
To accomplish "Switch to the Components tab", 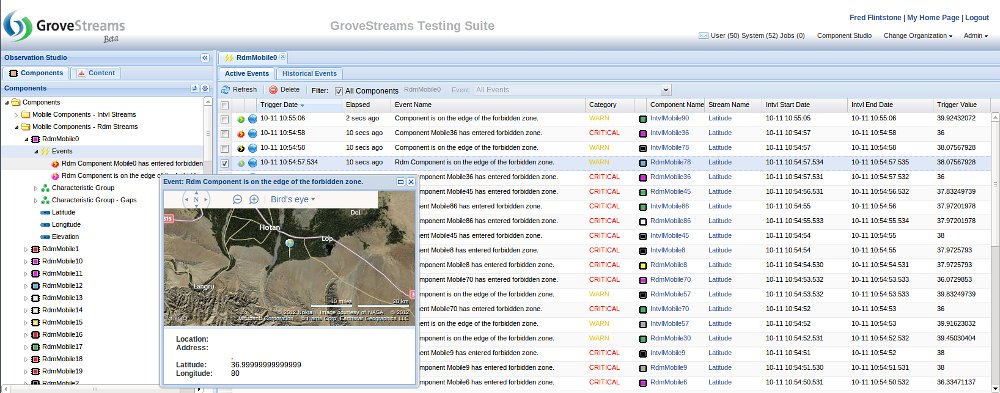I will 36,73.
